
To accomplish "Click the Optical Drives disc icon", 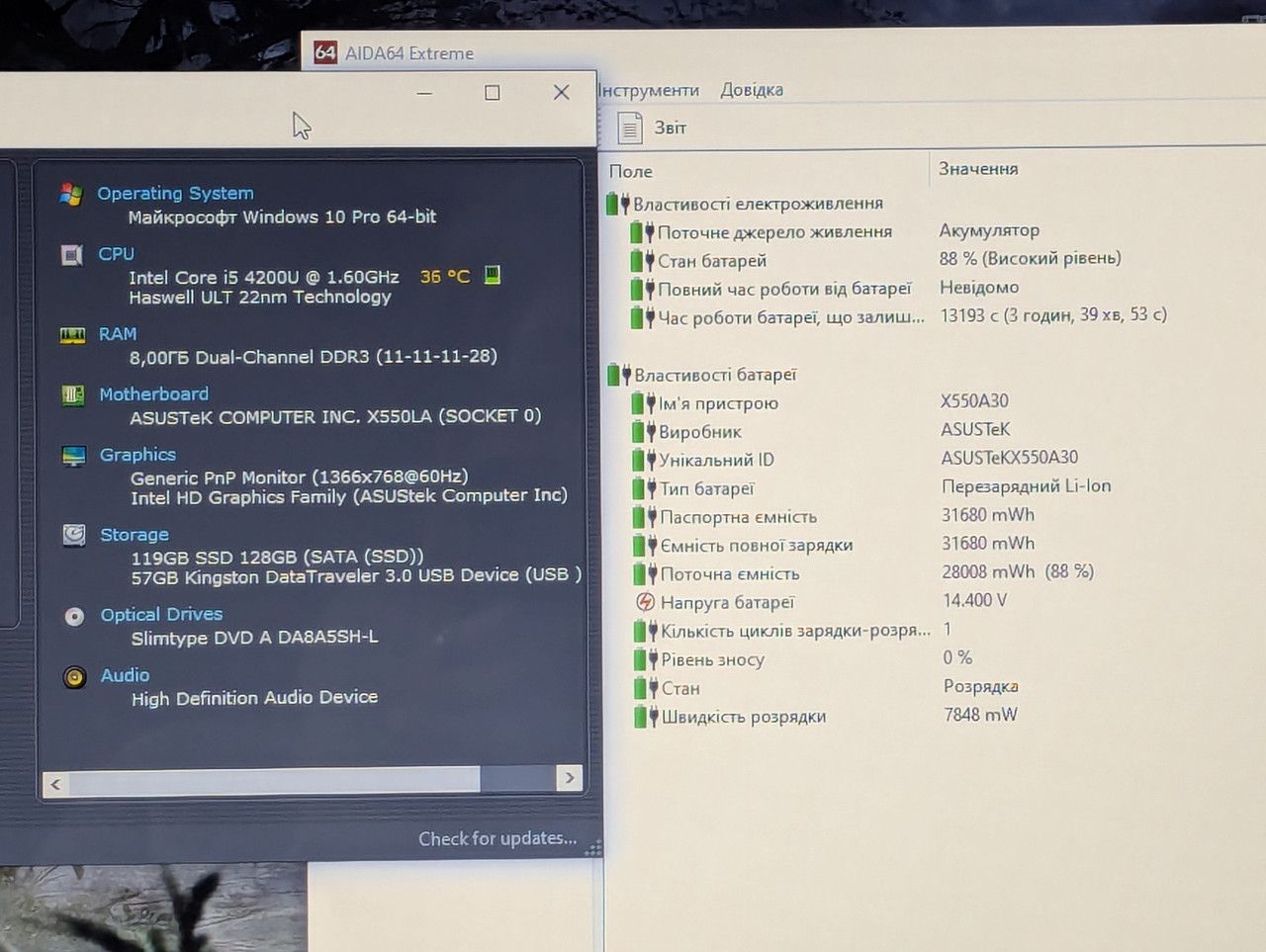I will tap(74, 616).
